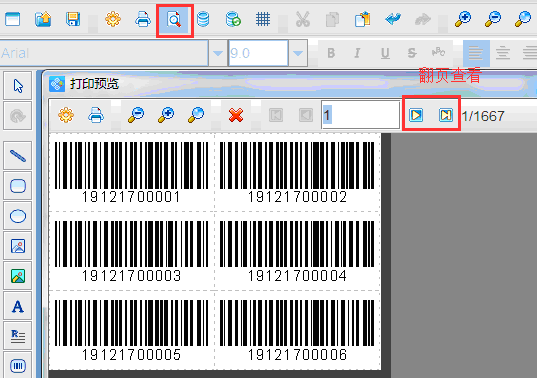Toggle the grid display icon

point(263,19)
